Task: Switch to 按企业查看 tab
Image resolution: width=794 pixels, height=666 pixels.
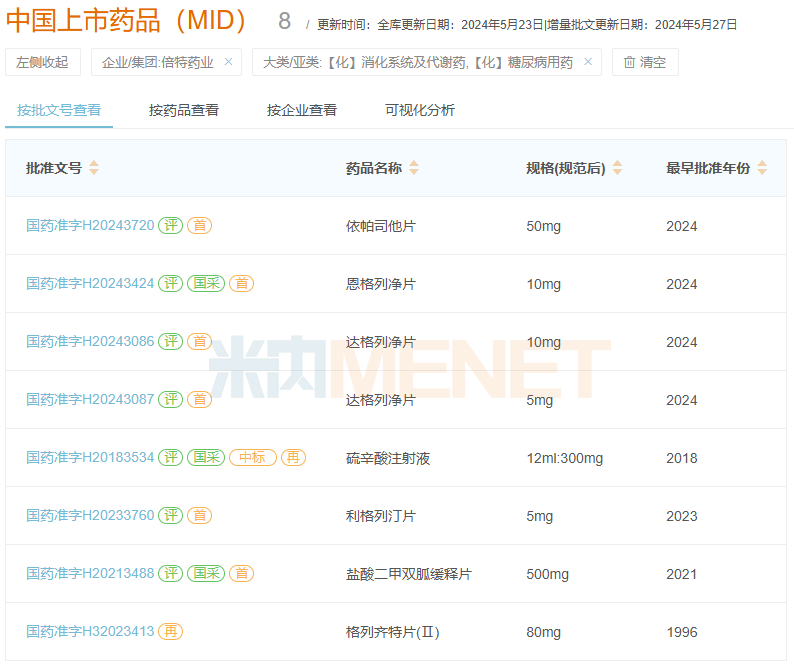Action: (302, 110)
